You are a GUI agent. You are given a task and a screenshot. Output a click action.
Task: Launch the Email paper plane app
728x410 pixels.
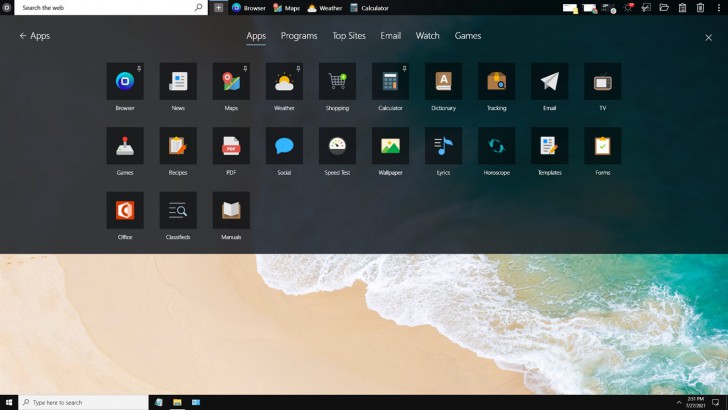tap(549, 81)
